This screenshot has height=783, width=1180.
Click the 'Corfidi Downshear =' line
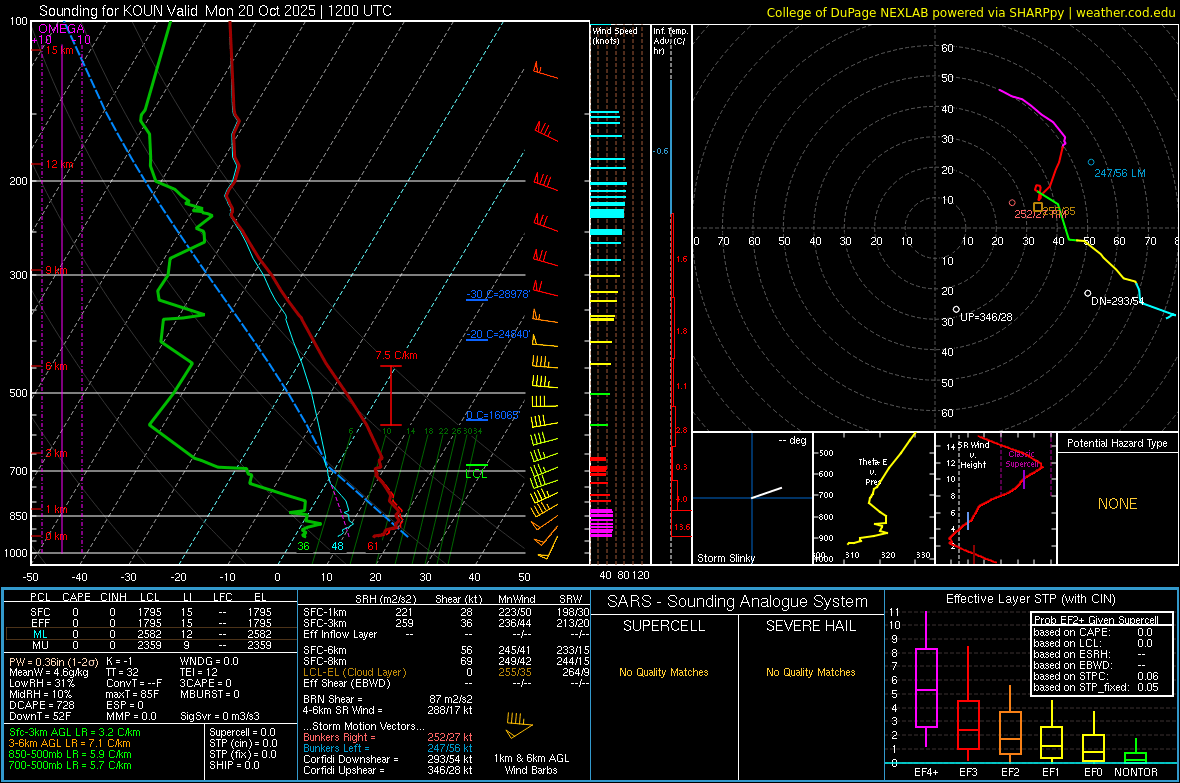tap(388, 759)
